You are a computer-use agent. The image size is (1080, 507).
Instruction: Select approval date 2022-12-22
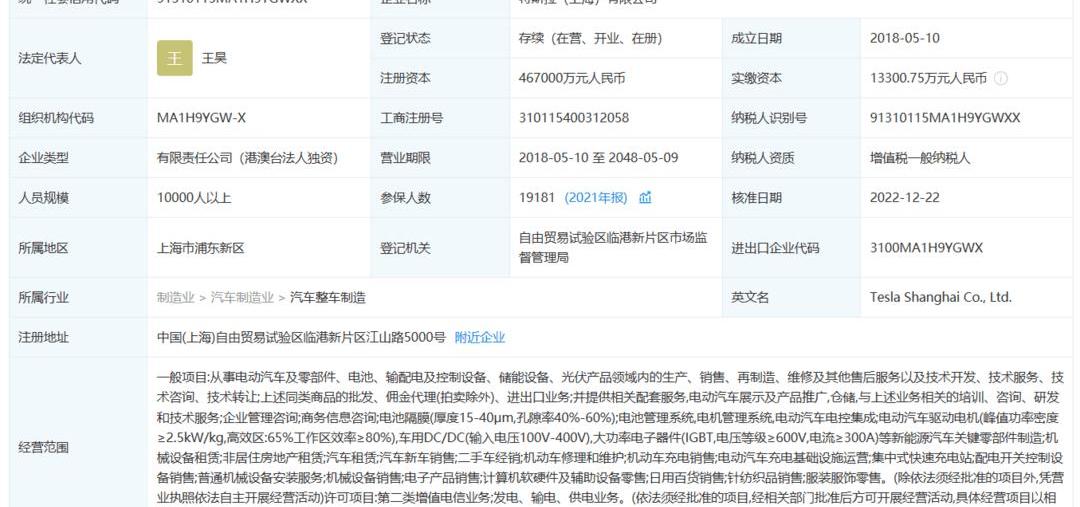tap(904, 198)
